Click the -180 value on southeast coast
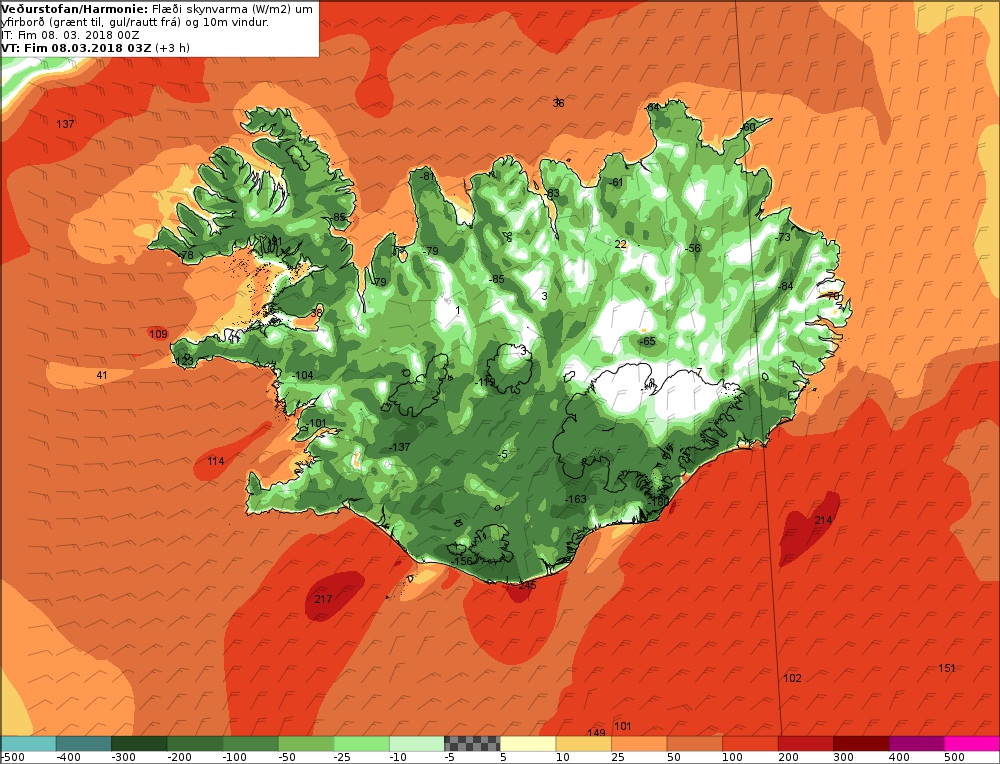 coord(658,502)
